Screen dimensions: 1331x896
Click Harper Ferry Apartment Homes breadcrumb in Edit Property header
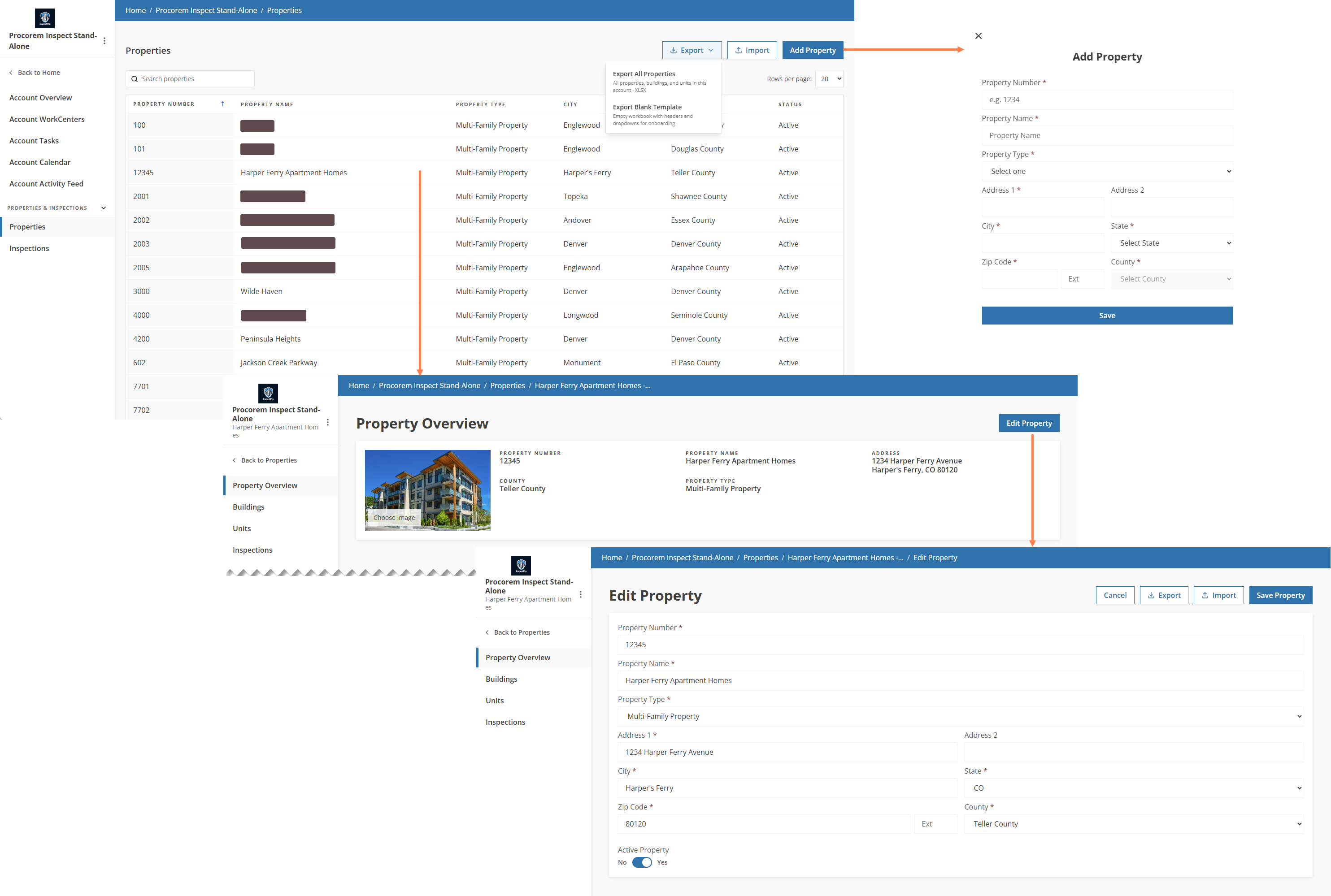(x=845, y=558)
